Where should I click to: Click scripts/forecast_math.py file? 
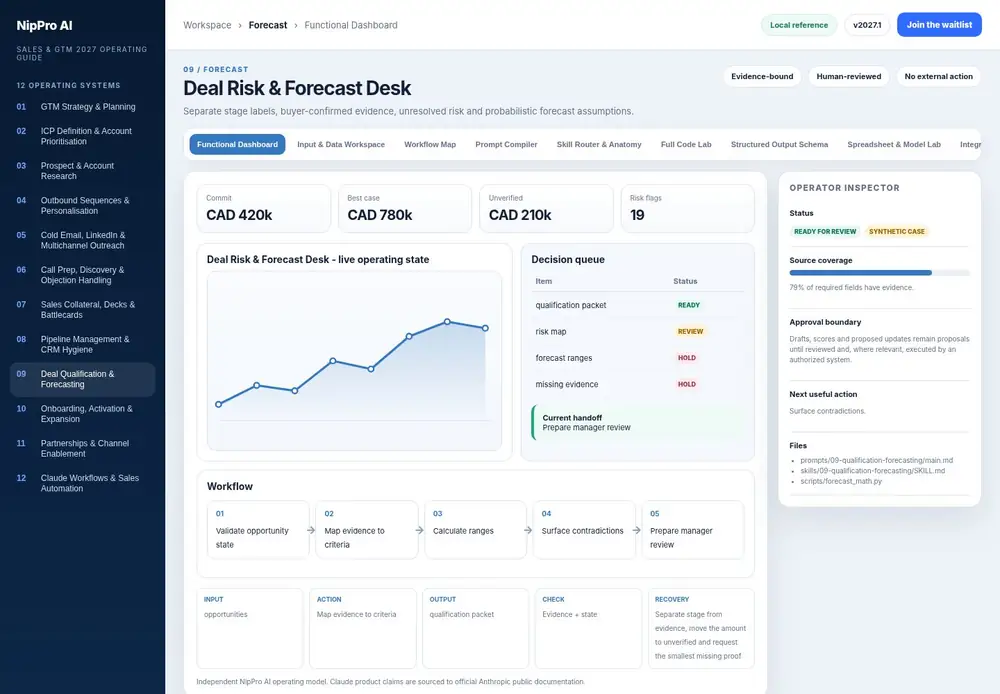coord(841,481)
